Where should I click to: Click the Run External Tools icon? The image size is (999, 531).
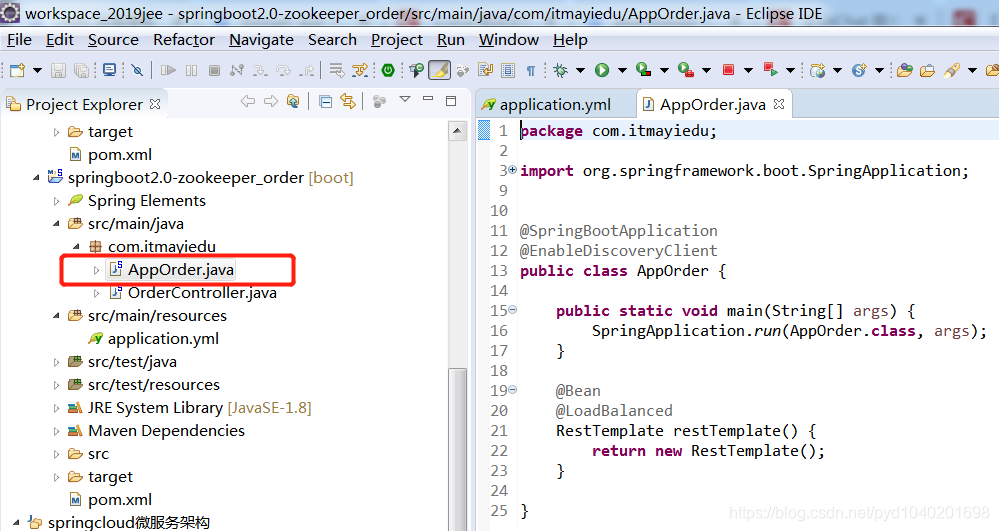click(686, 70)
